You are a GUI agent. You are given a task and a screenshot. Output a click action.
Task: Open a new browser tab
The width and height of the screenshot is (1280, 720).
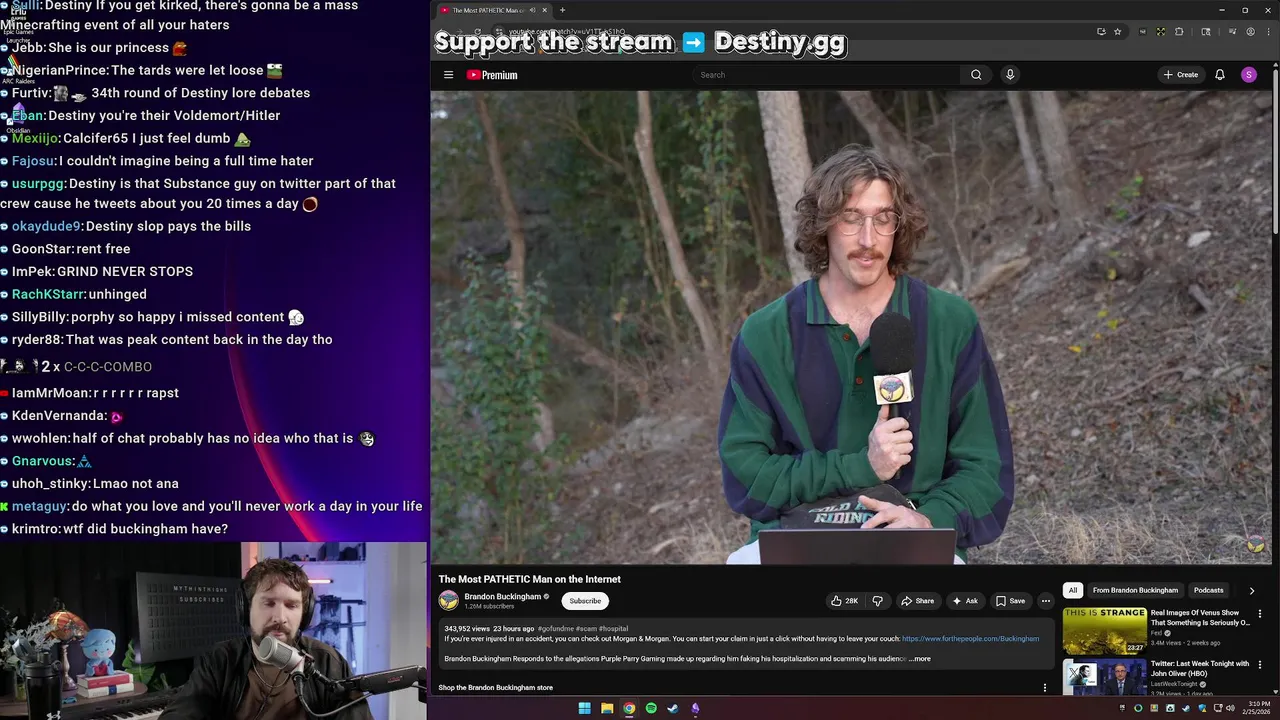click(562, 10)
